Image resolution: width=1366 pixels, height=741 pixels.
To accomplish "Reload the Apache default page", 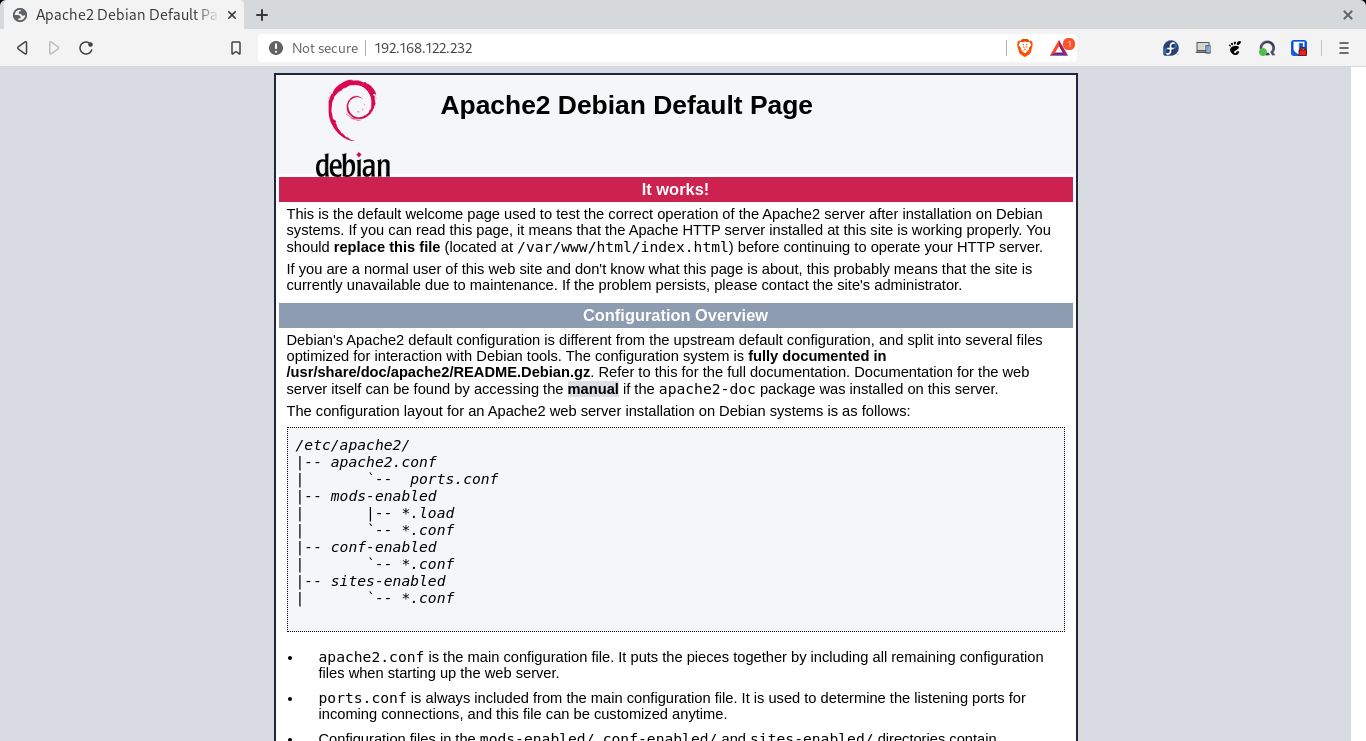I will pos(86,48).
